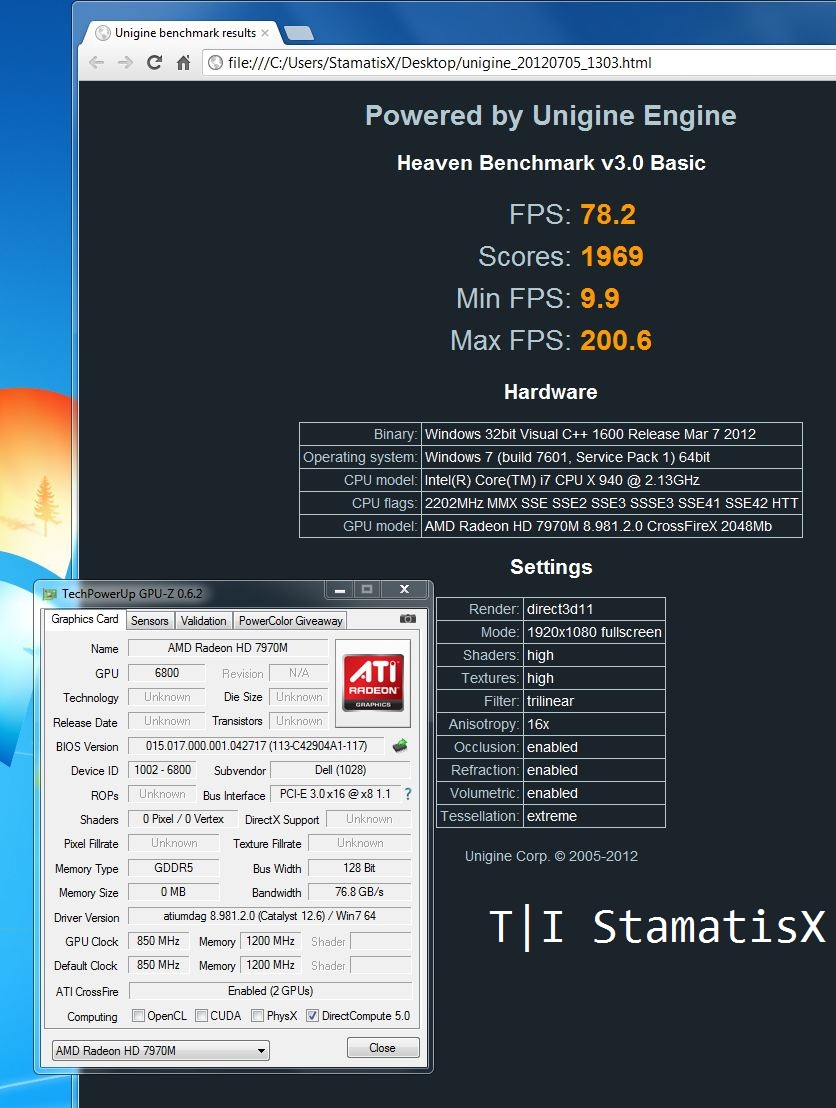Click the Operating system cell Windows 7
Image resolution: width=836 pixels, height=1108 pixels.
click(611, 457)
